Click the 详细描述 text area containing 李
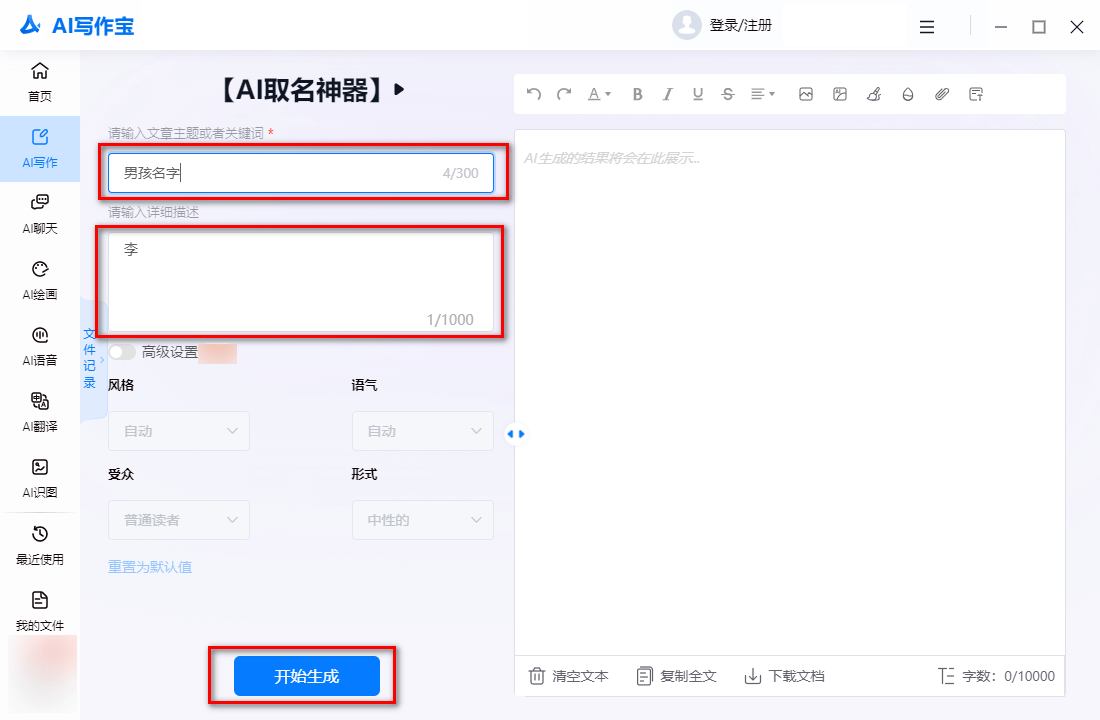This screenshot has width=1100, height=720. (x=300, y=282)
